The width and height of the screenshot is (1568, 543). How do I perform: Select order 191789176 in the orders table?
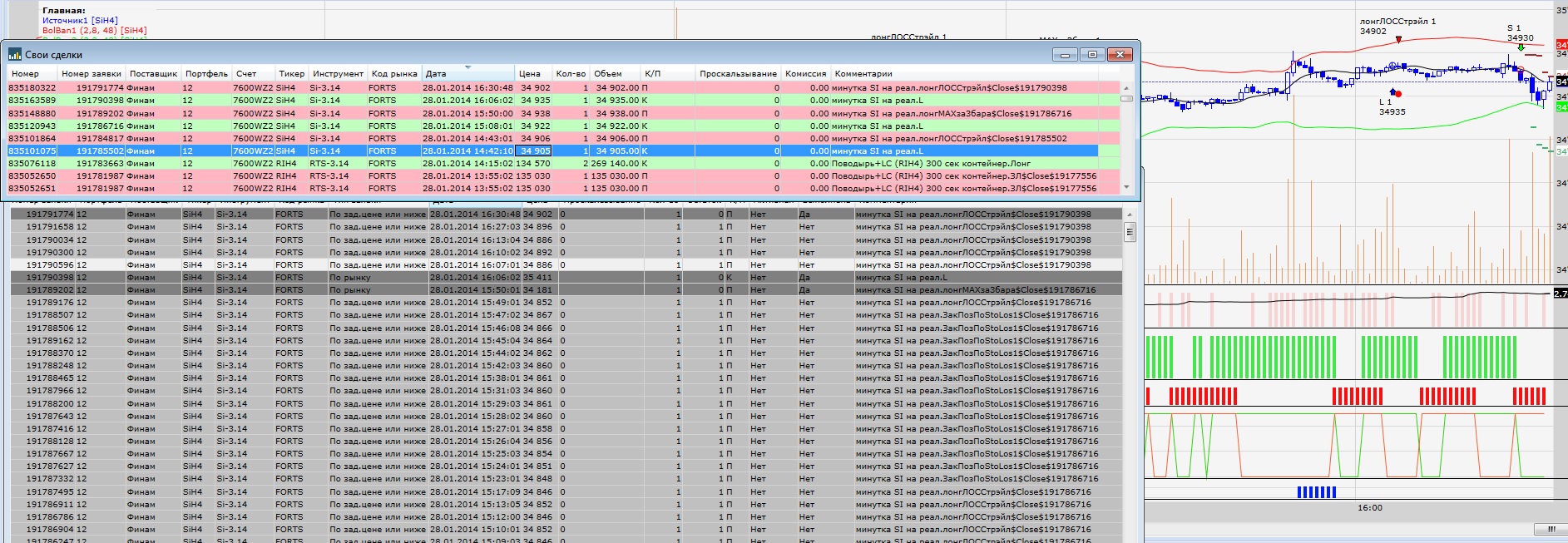[566, 302]
